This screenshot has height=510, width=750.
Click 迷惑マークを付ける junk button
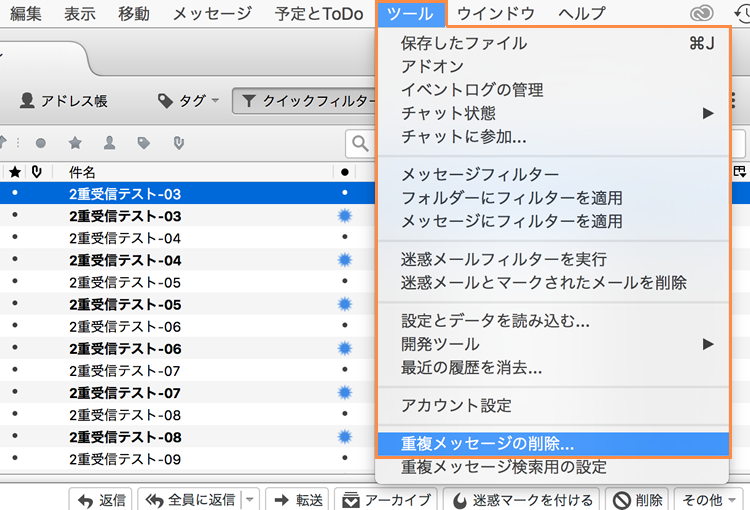522,500
